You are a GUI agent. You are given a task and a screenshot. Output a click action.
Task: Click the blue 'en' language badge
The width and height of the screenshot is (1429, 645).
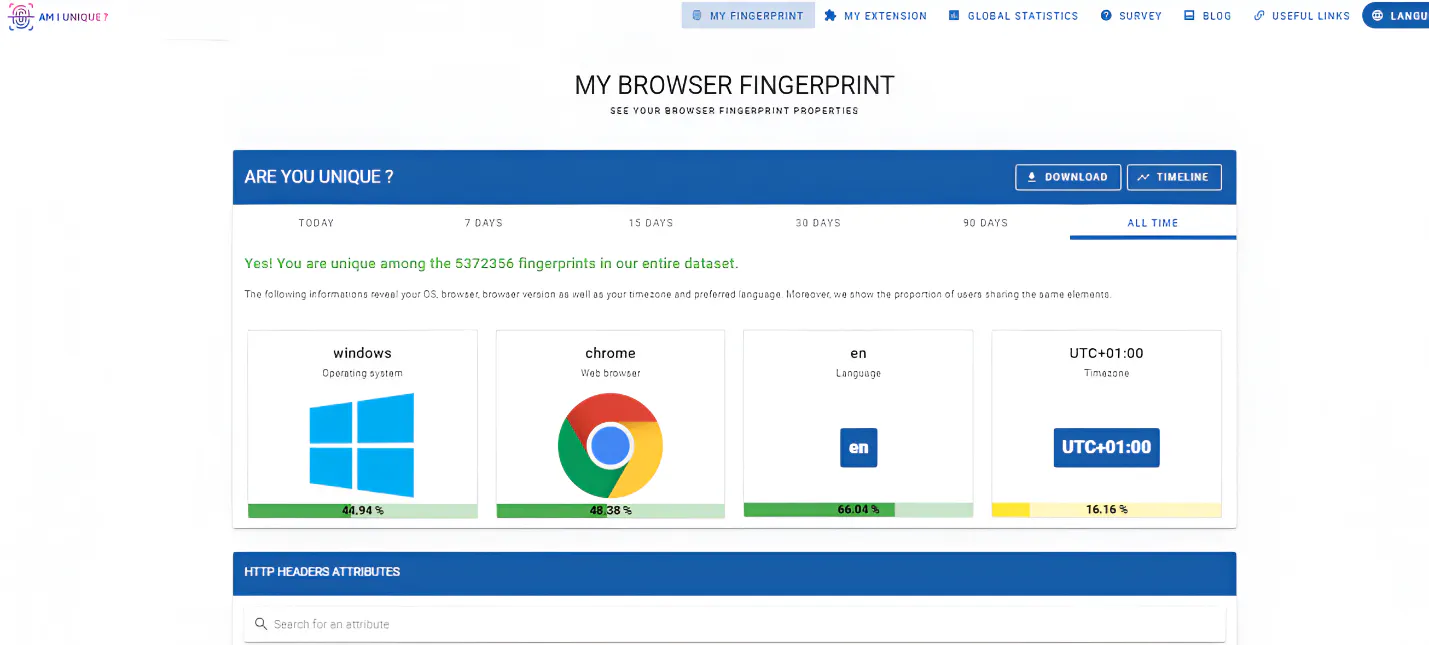[x=858, y=447]
